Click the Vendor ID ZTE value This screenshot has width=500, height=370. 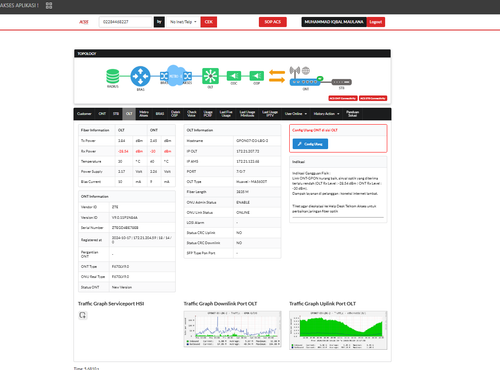click(115, 207)
